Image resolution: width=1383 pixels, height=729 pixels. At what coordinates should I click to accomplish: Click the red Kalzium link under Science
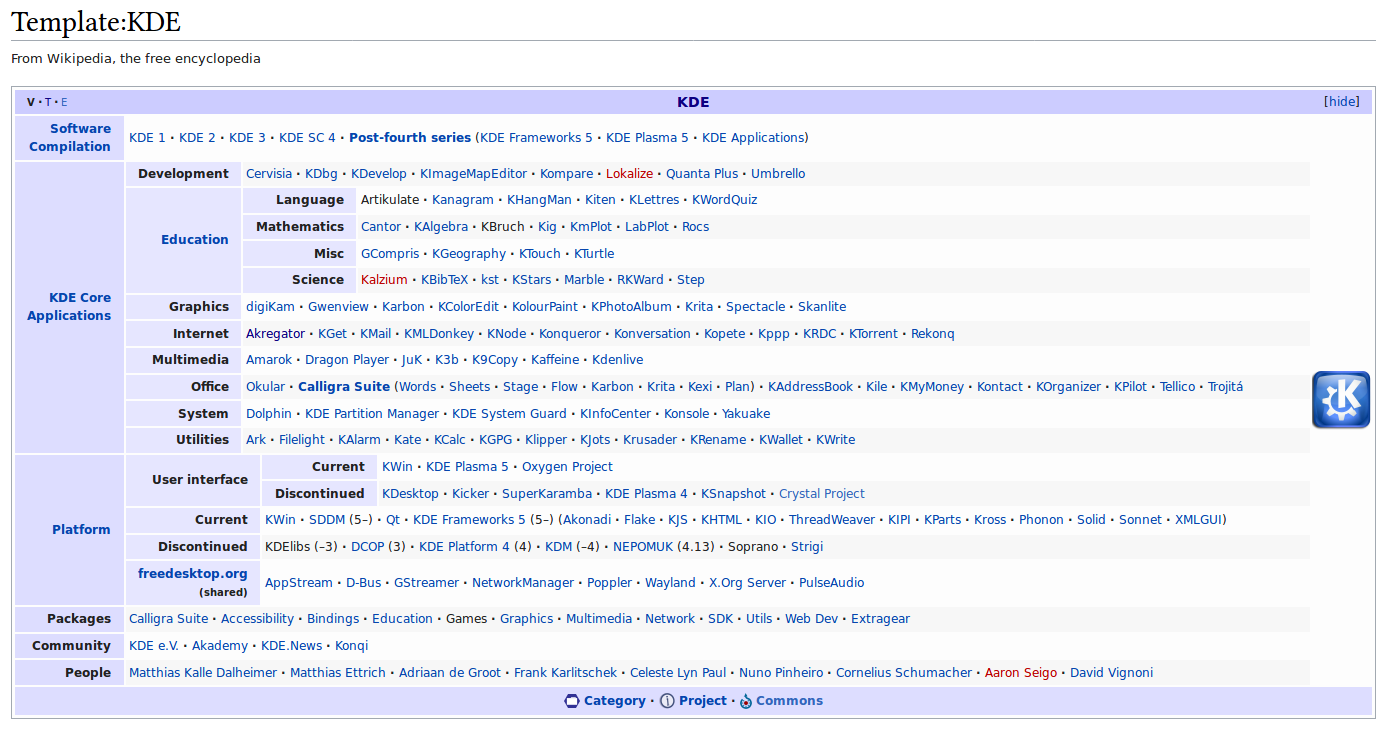coord(384,280)
